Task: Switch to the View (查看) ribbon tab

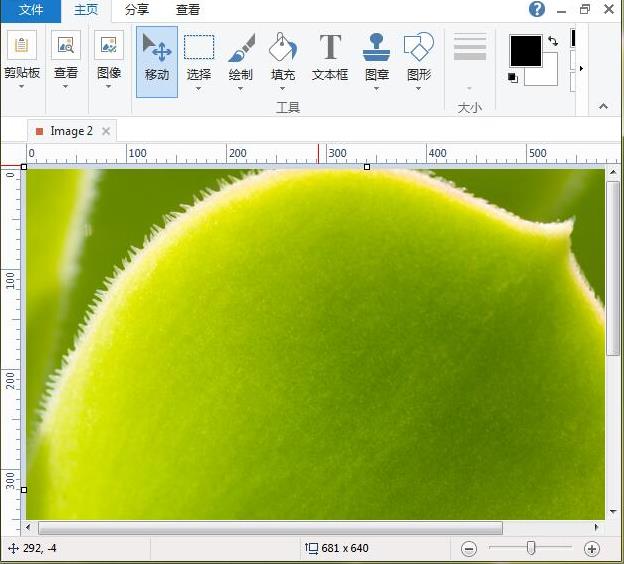Action: pyautogui.click(x=188, y=10)
